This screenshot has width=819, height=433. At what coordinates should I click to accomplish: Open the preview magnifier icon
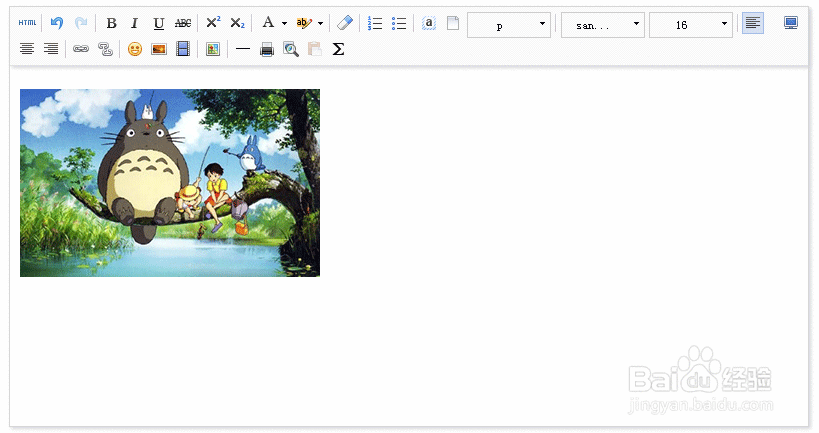291,50
